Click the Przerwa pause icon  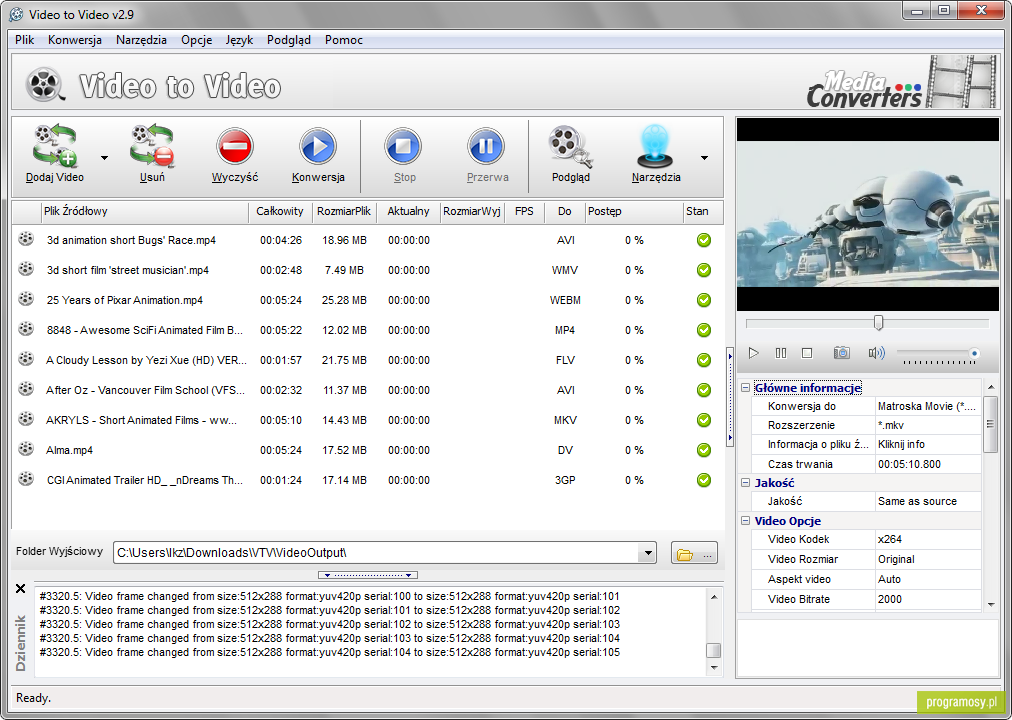487,146
